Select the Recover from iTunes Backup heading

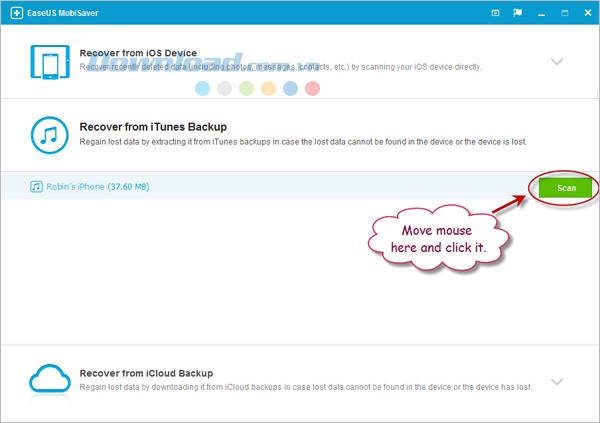pyautogui.click(x=153, y=127)
